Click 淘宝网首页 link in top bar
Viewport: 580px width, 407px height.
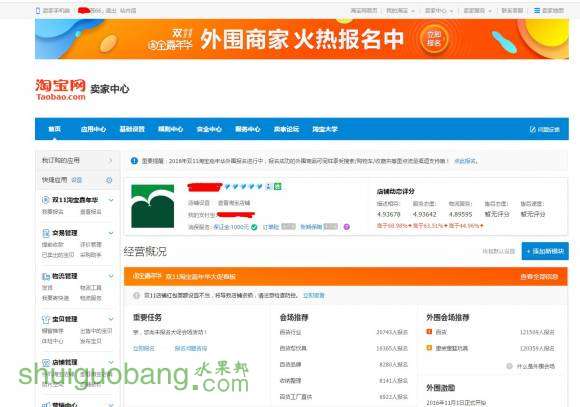[x=364, y=11]
